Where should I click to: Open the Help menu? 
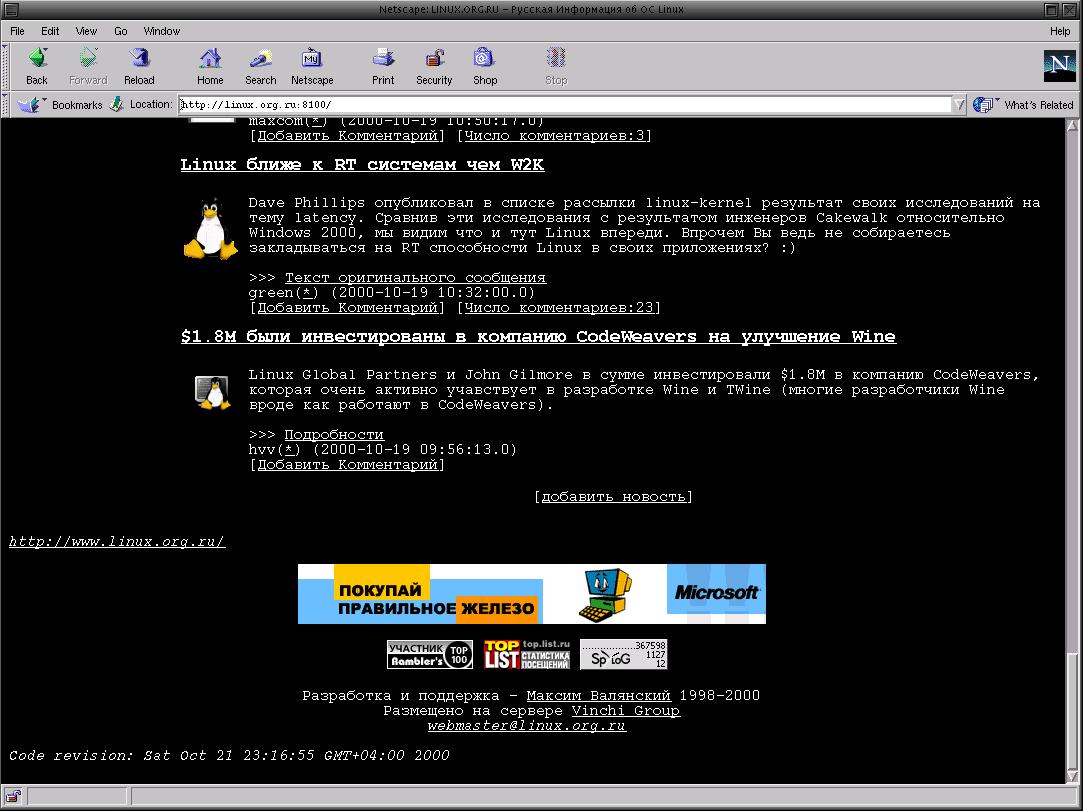1059,31
